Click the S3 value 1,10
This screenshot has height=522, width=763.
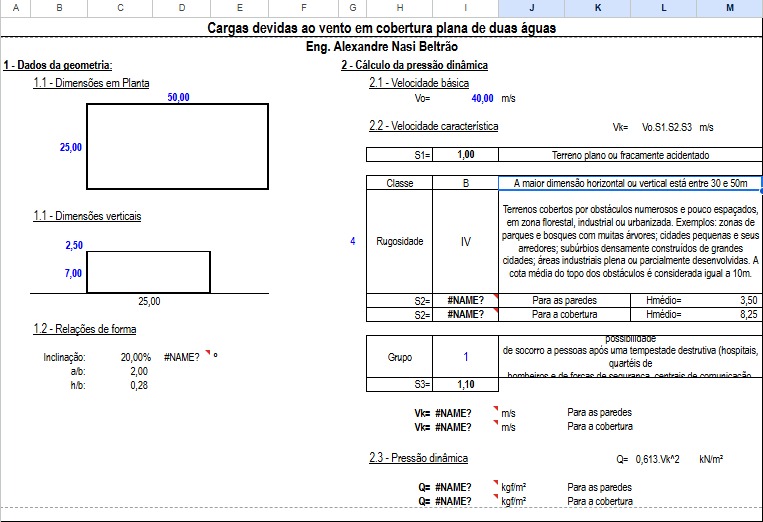466,384
